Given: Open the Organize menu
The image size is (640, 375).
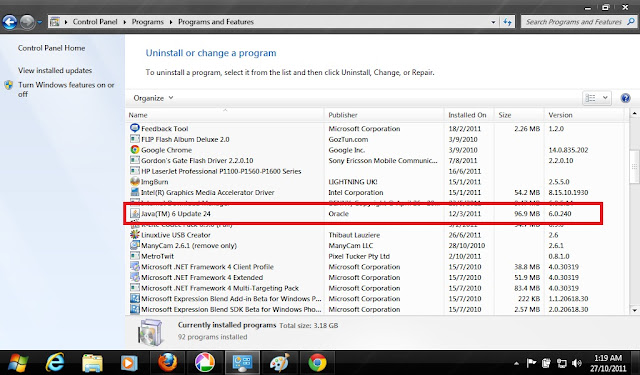Looking at the screenshot, I should click(x=153, y=98).
